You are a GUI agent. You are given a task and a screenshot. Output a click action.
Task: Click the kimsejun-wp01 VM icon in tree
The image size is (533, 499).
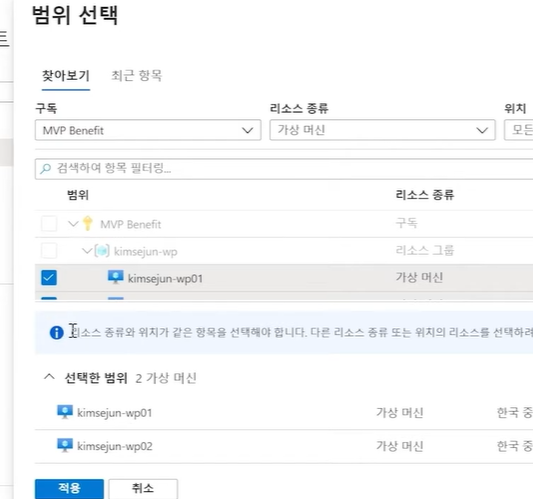116,277
